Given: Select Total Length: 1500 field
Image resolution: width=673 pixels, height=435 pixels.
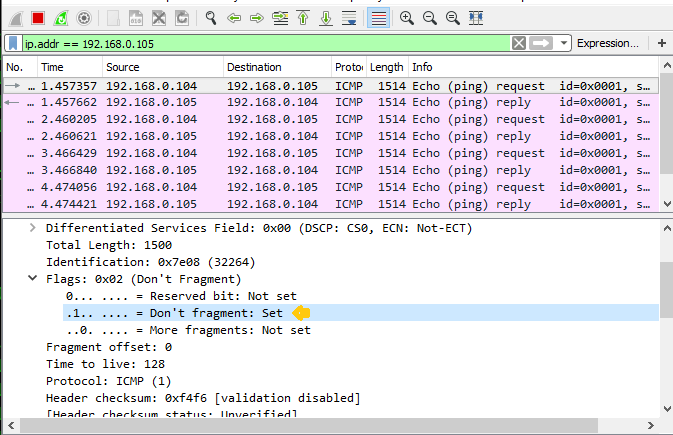Looking at the screenshot, I should pos(109,245).
